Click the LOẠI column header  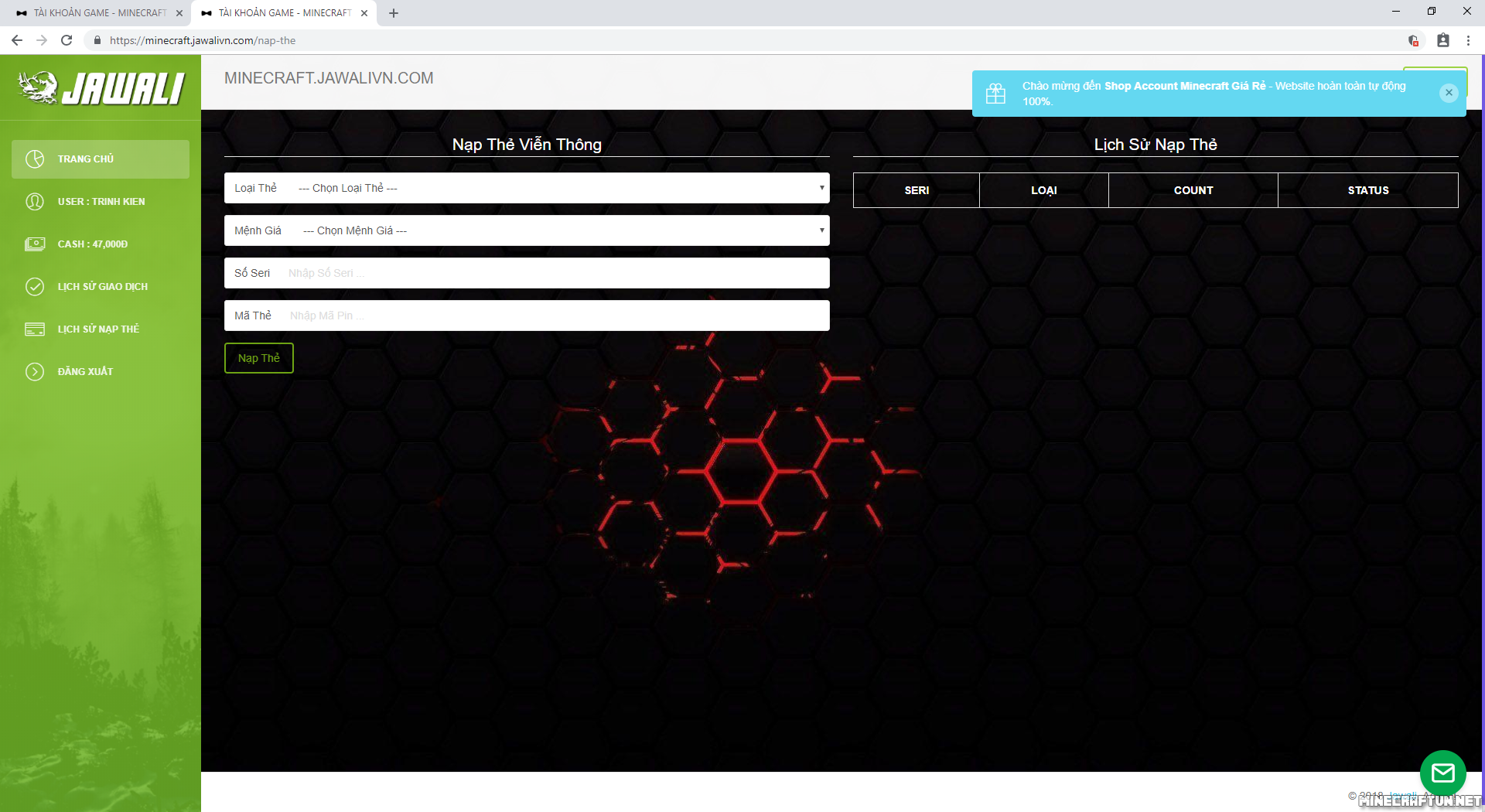pyautogui.click(x=1044, y=190)
